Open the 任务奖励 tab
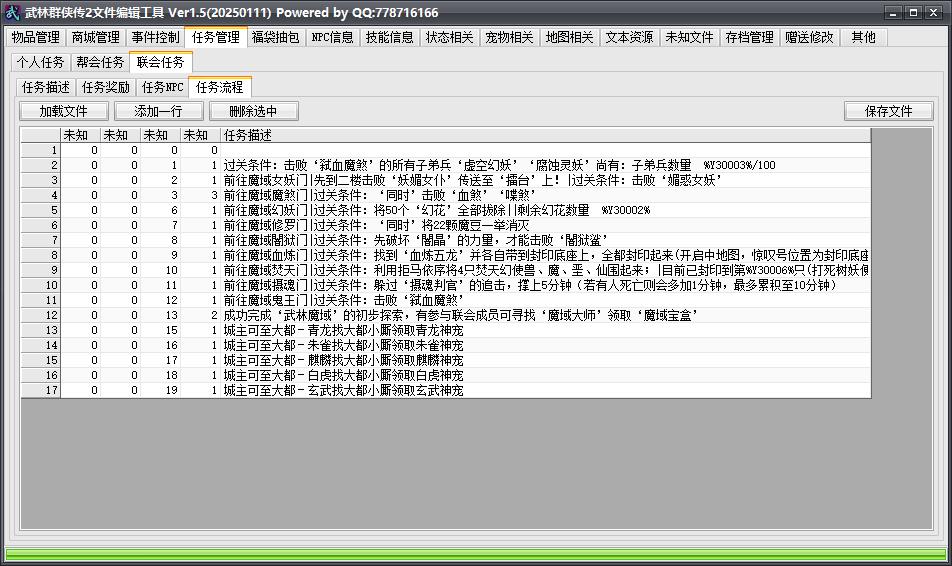This screenshot has width=952, height=566. click(106, 87)
